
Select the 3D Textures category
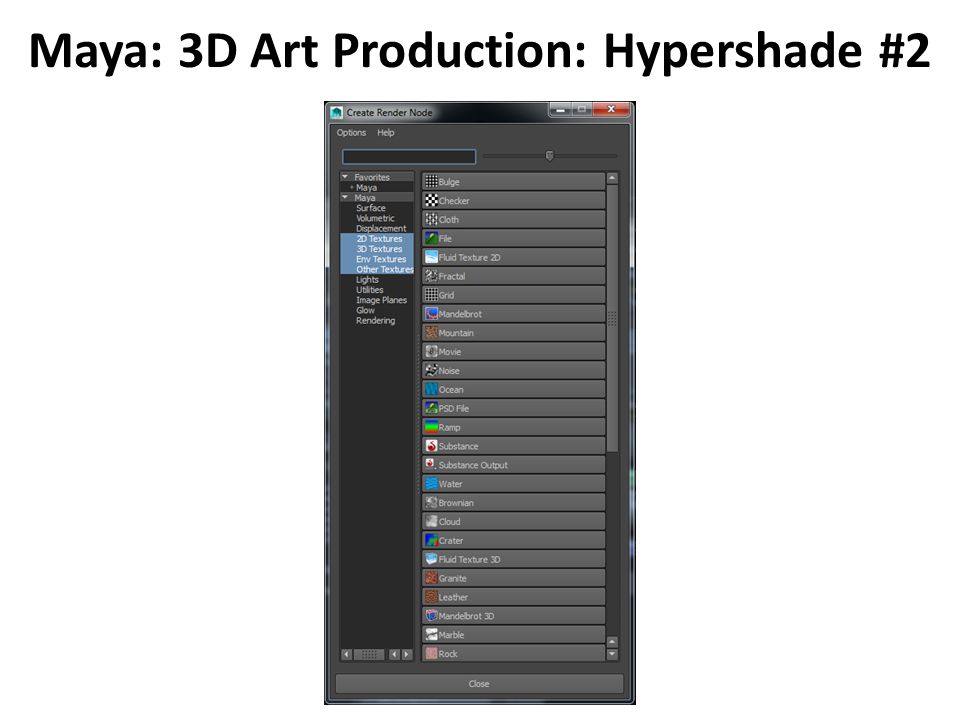point(379,249)
